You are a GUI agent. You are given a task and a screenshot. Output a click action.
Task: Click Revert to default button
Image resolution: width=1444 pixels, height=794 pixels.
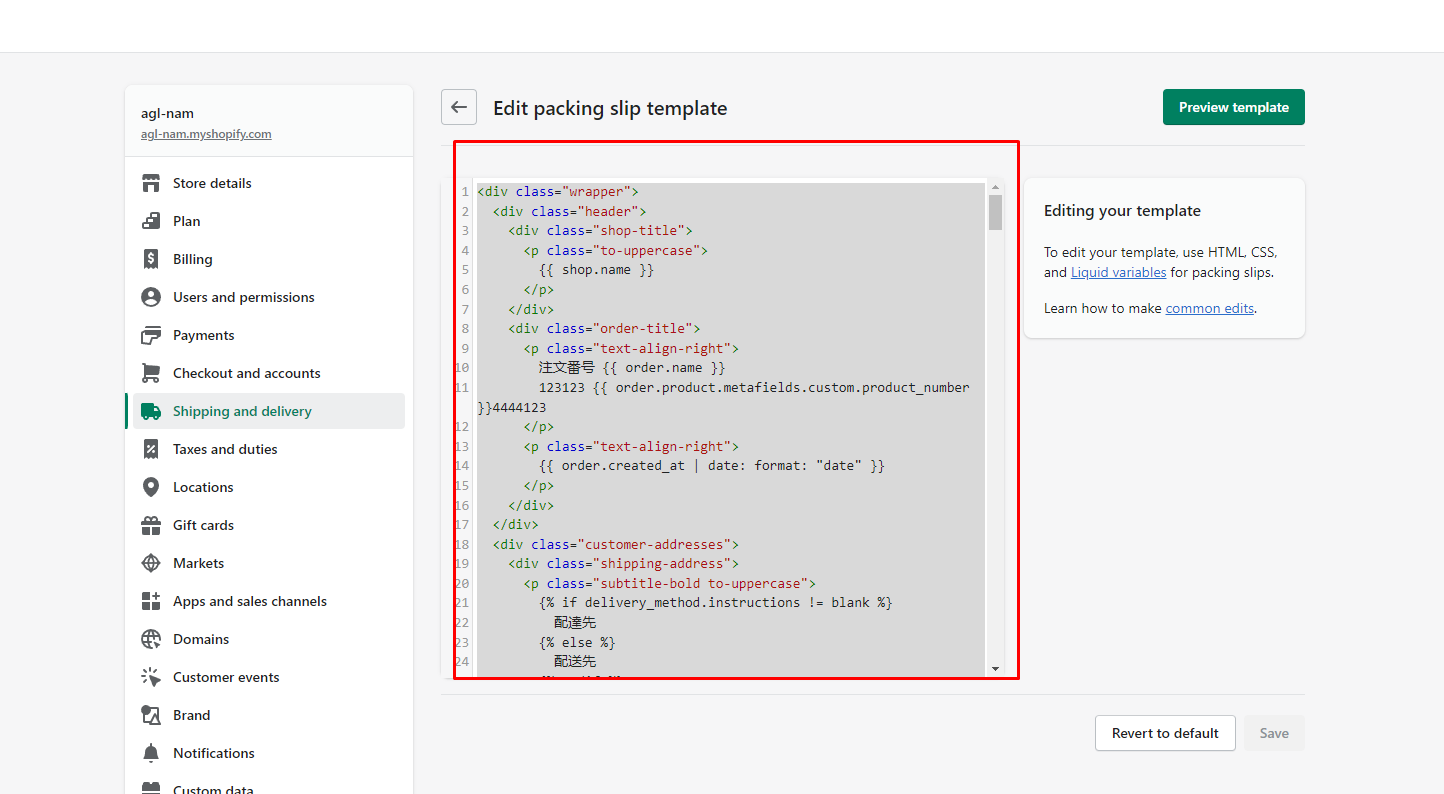pyautogui.click(x=1165, y=733)
